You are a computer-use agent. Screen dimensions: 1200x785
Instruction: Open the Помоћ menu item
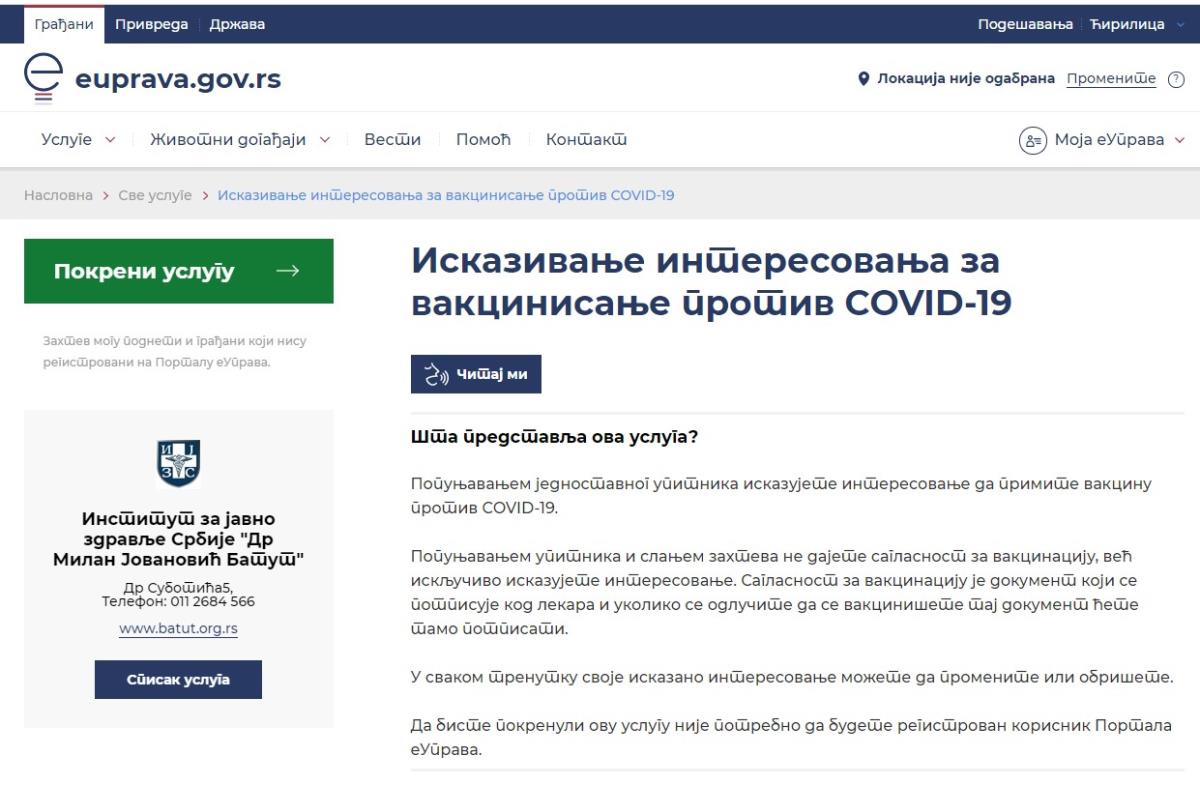point(483,140)
